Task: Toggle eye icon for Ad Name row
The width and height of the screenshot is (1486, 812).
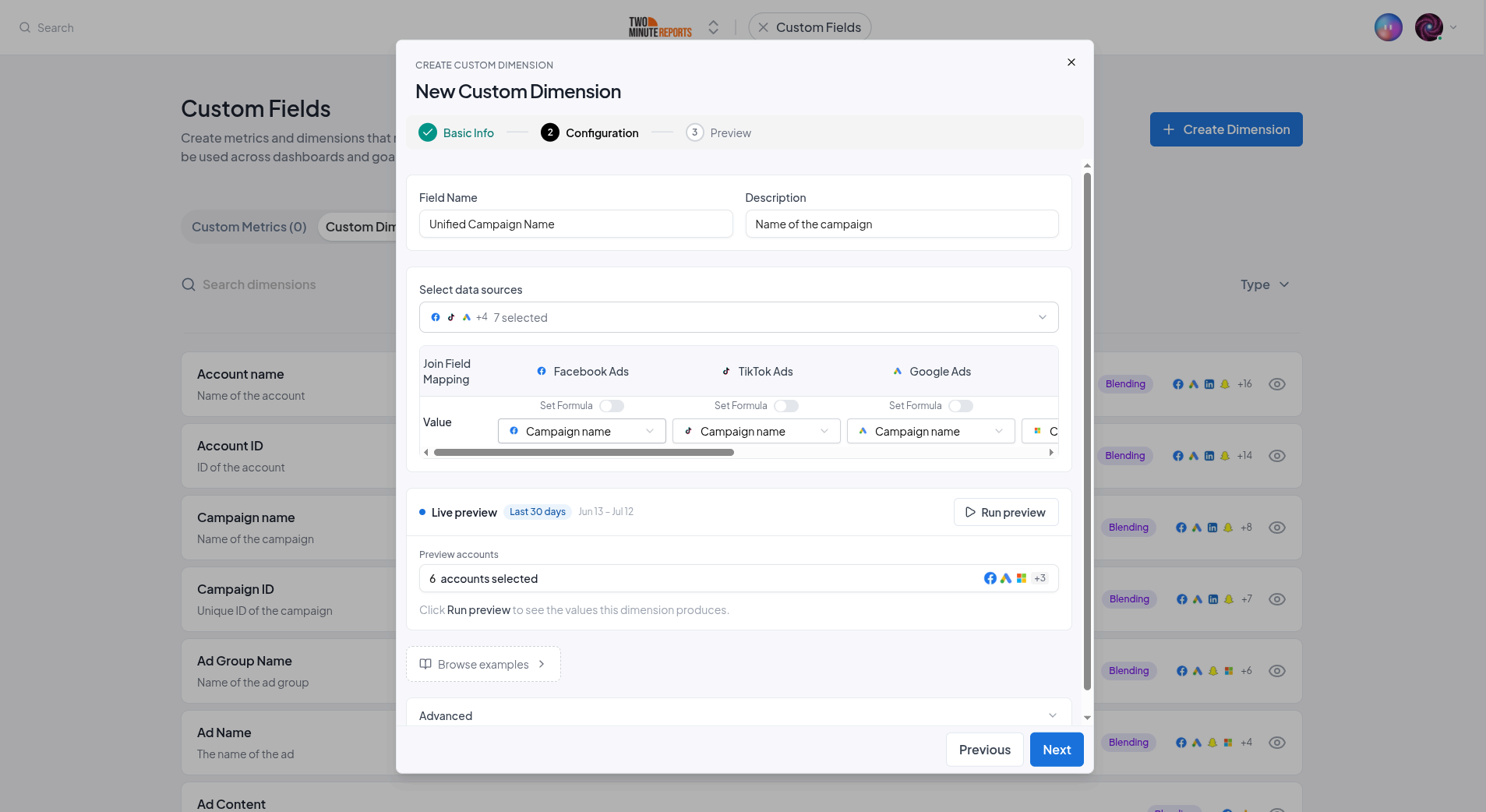Action: pyautogui.click(x=1277, y=743)
